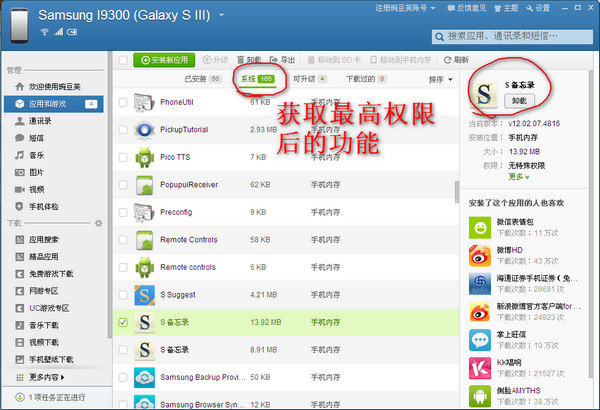Expand 更多 permissions details

coord(518,177)
